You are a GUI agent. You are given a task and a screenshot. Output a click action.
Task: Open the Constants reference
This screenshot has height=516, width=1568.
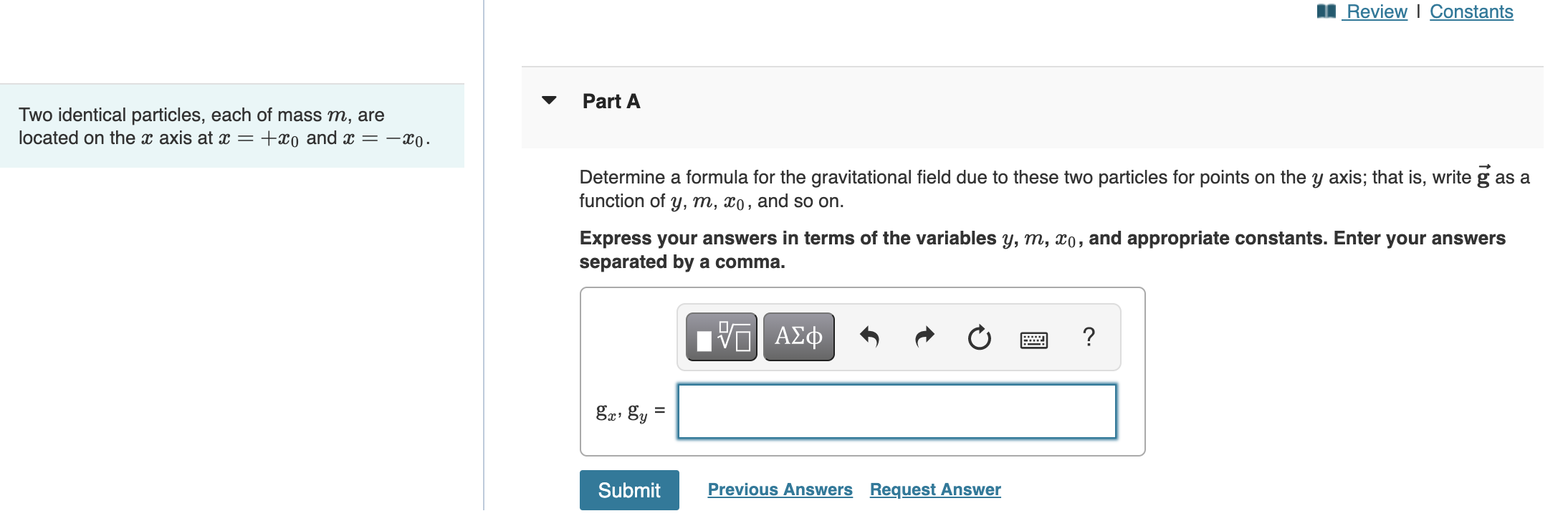pyautogui.click(x=1471, y=11)
